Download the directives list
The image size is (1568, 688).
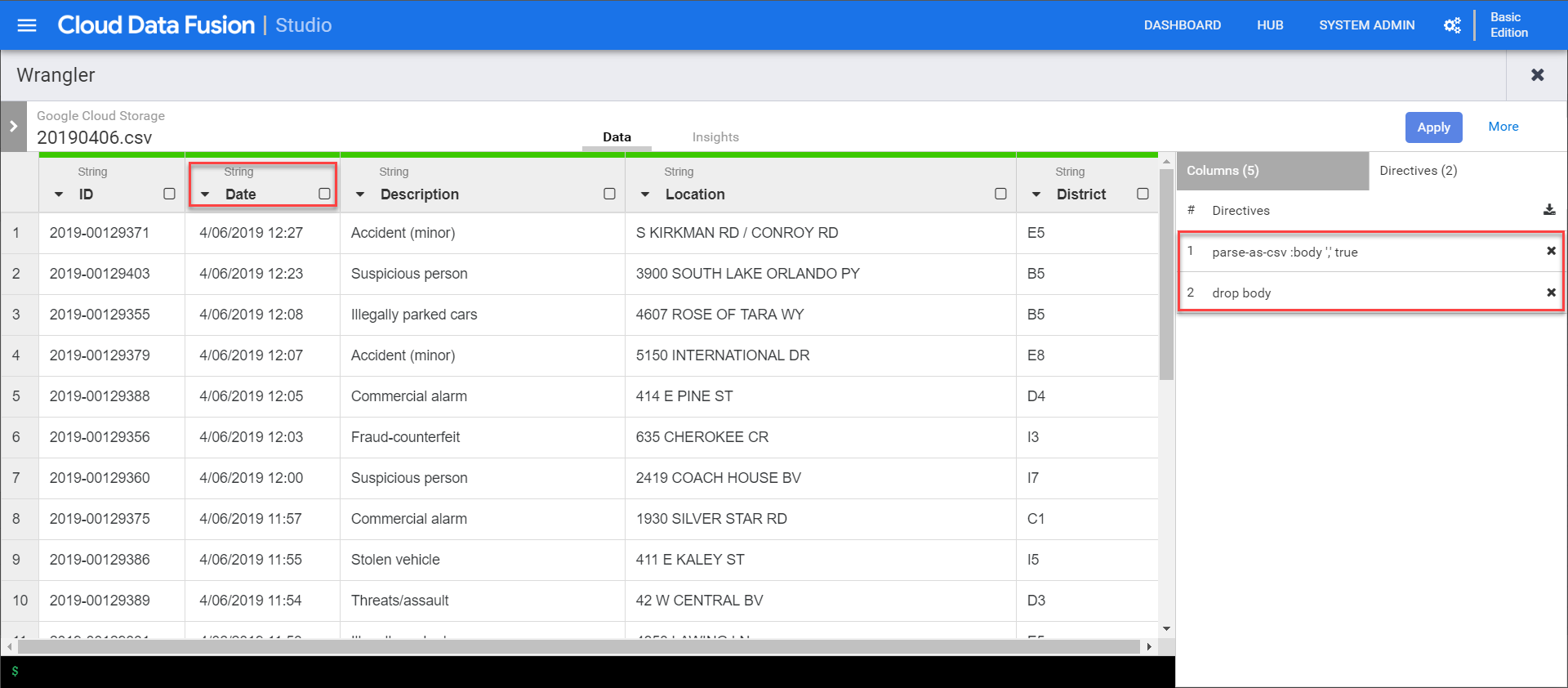click(1549, 210)
